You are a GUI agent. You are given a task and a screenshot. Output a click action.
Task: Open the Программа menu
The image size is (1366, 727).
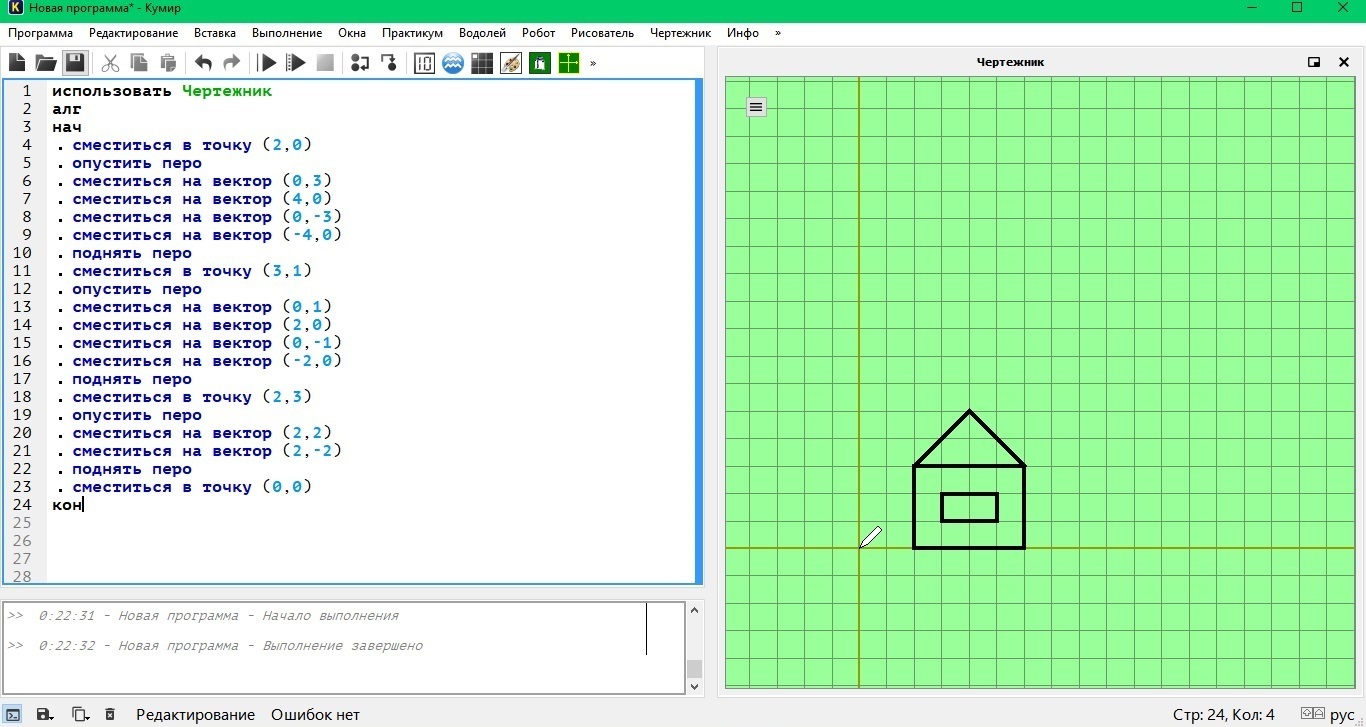[x=40, y=33]
